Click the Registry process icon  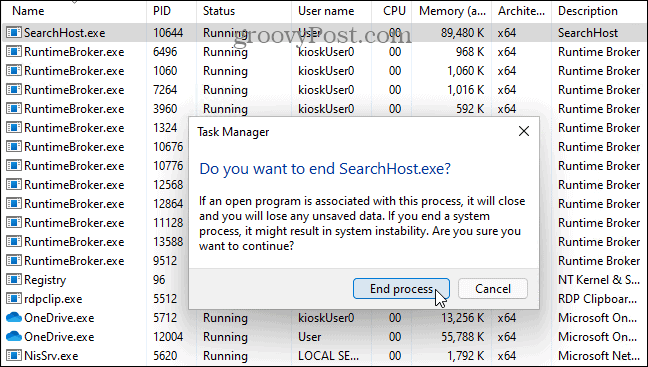click(14, 280)
